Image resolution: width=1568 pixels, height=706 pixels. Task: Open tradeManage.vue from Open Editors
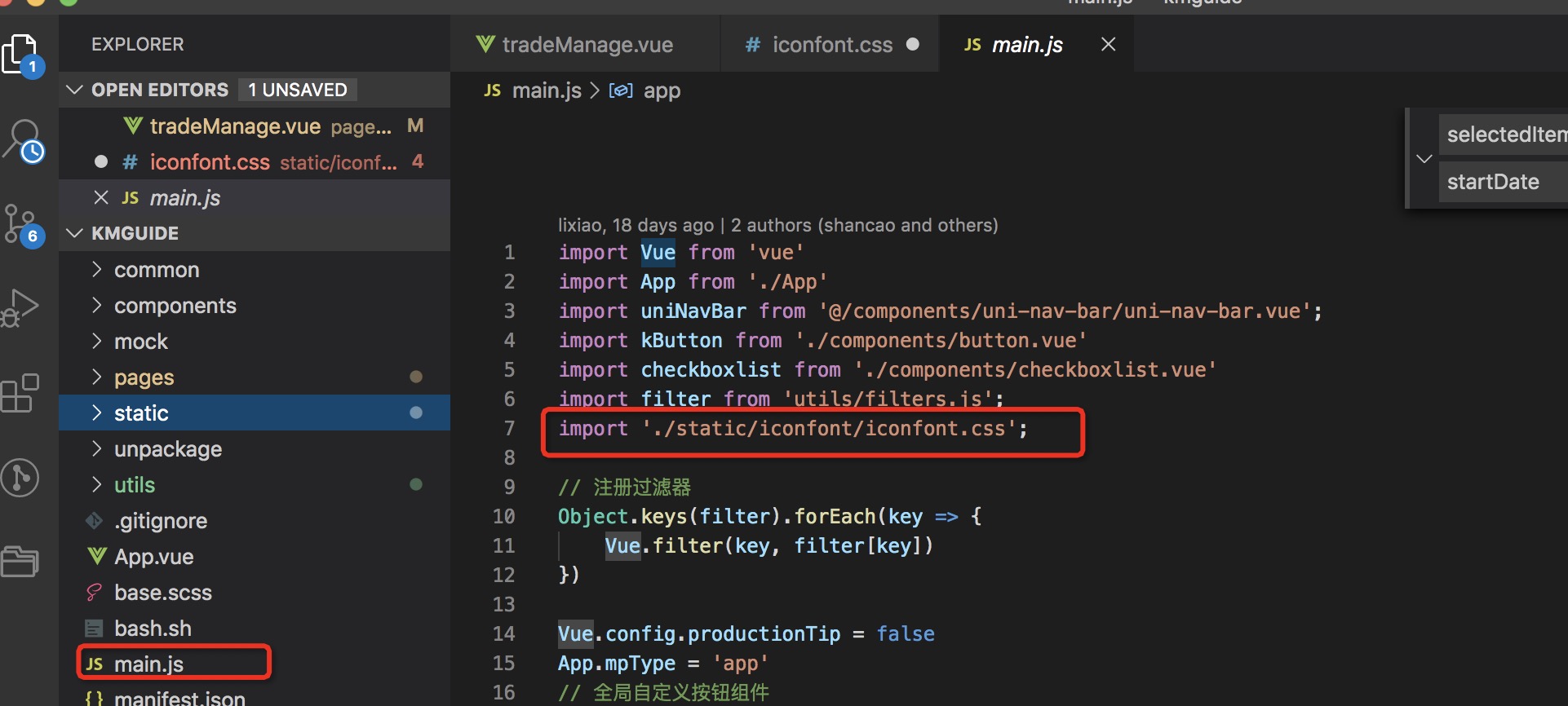(255, 126)
